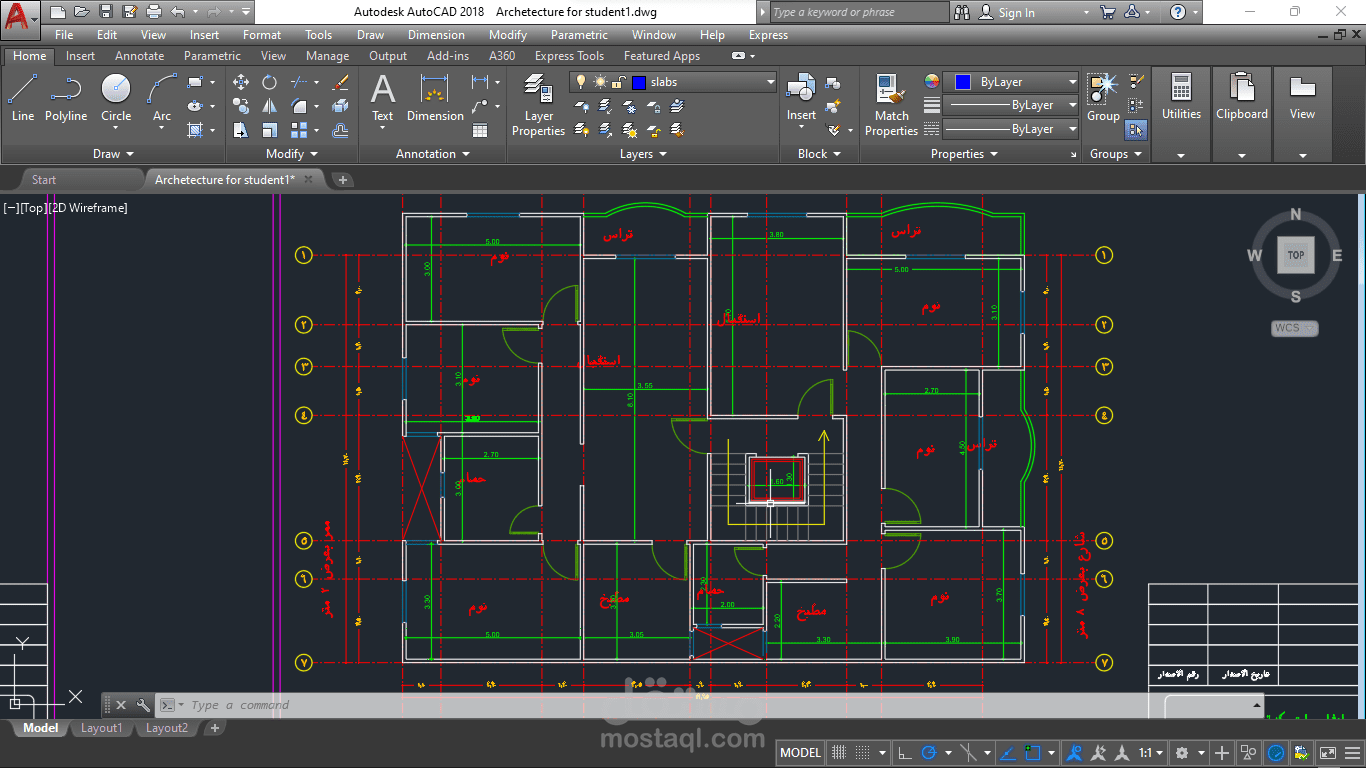Click the Stretch tool icon

[x=241, y=130]
